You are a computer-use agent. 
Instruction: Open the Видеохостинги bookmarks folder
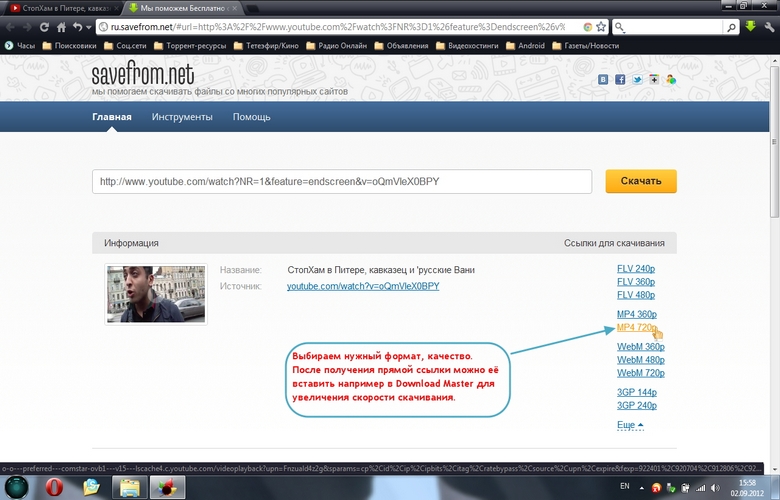pyautogui.click(x=467, y=46)
